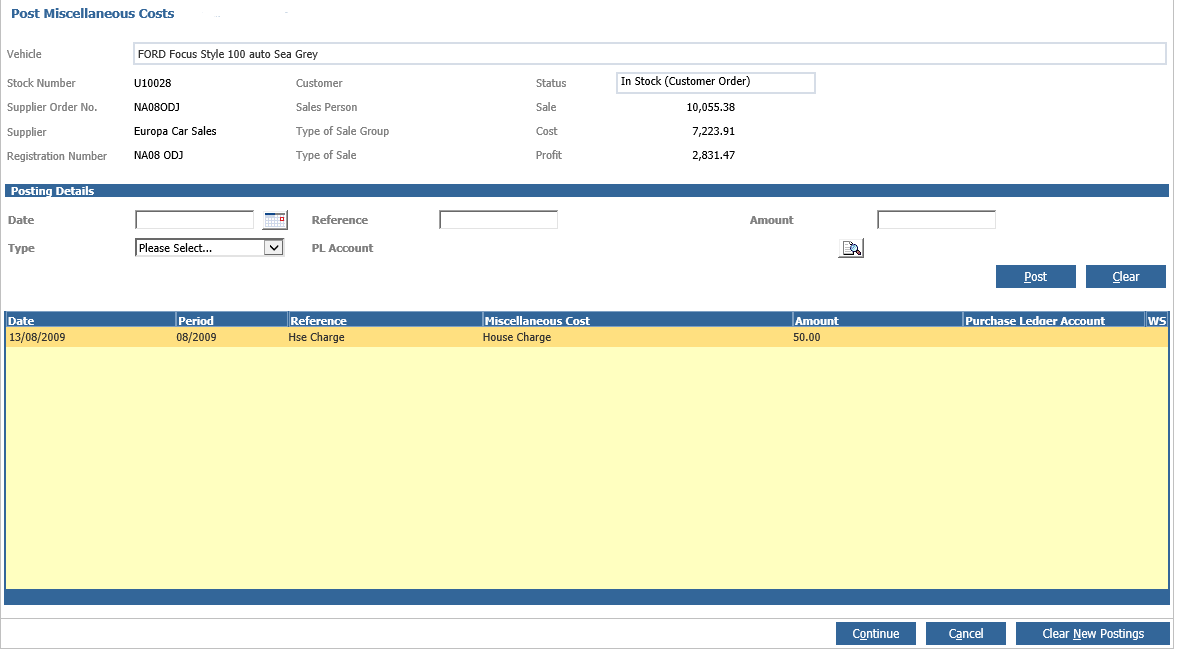Sort by Purchase Ledger Account column header
Image resolution: width=1180 pixels, height=653 pixels.
1054,320
